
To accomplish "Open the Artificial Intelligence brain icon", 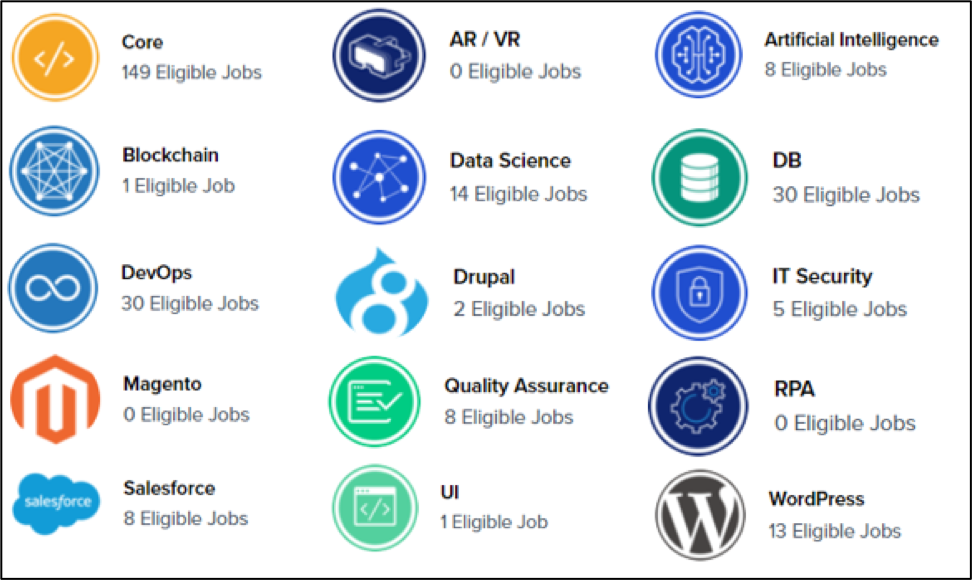I will point(702,56).
